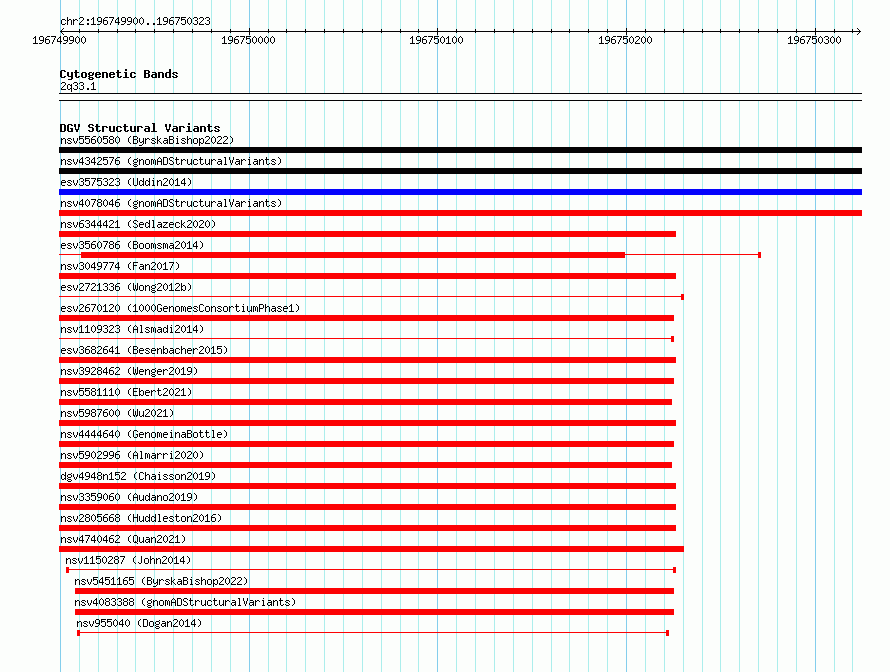This screenshot has width=890, height=672.
Task: Click the blue bar of esv3575323
Action: [x=460, y=192]
